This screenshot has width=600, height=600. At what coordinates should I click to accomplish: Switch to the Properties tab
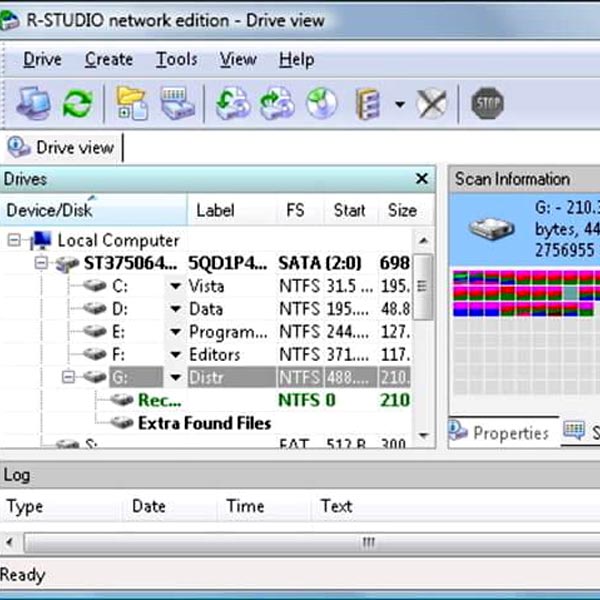click(x=499, y=432)
